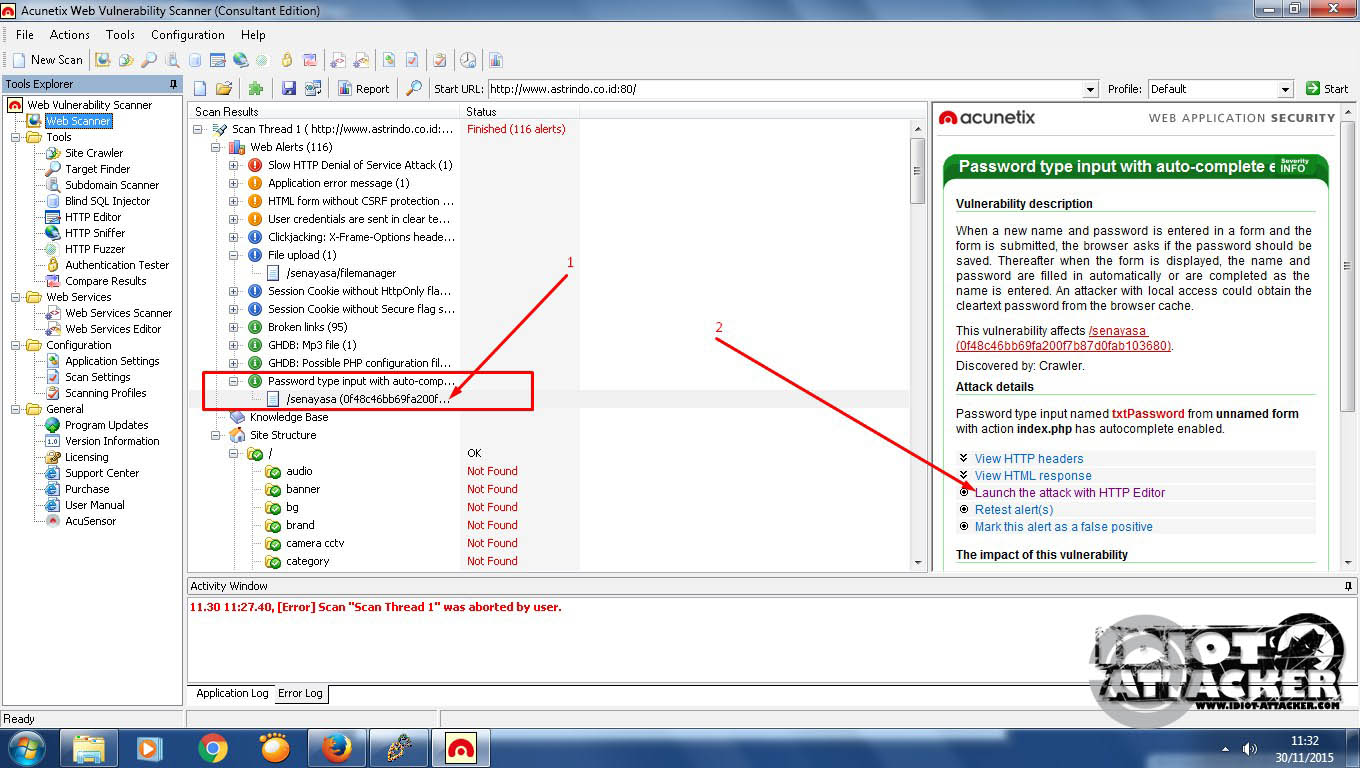Switch to Error Log tab
This screenshot has height=768, width=1360.
coord(300,693)
